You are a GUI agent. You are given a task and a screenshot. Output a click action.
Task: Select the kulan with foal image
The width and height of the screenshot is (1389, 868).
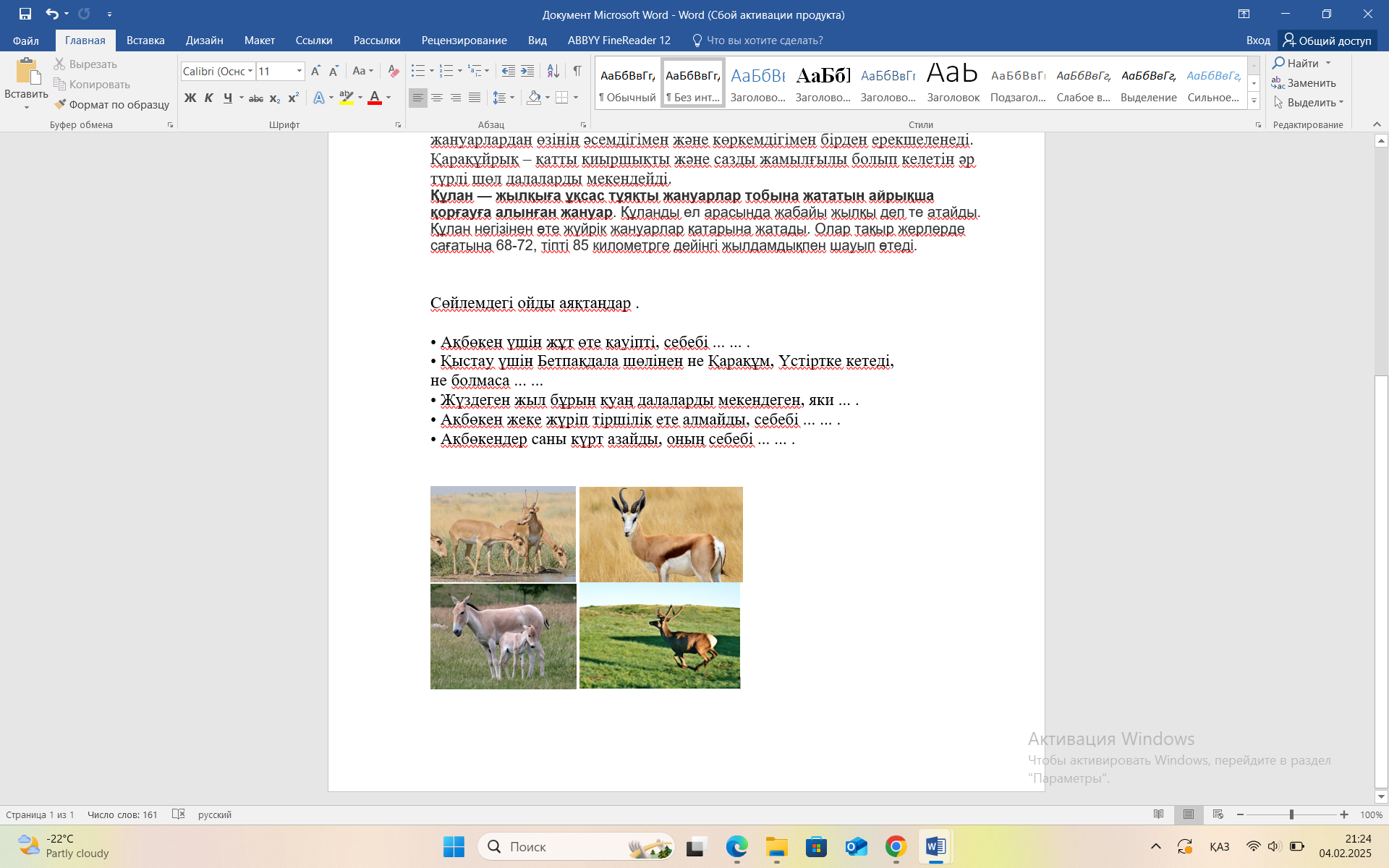point(503,637)
